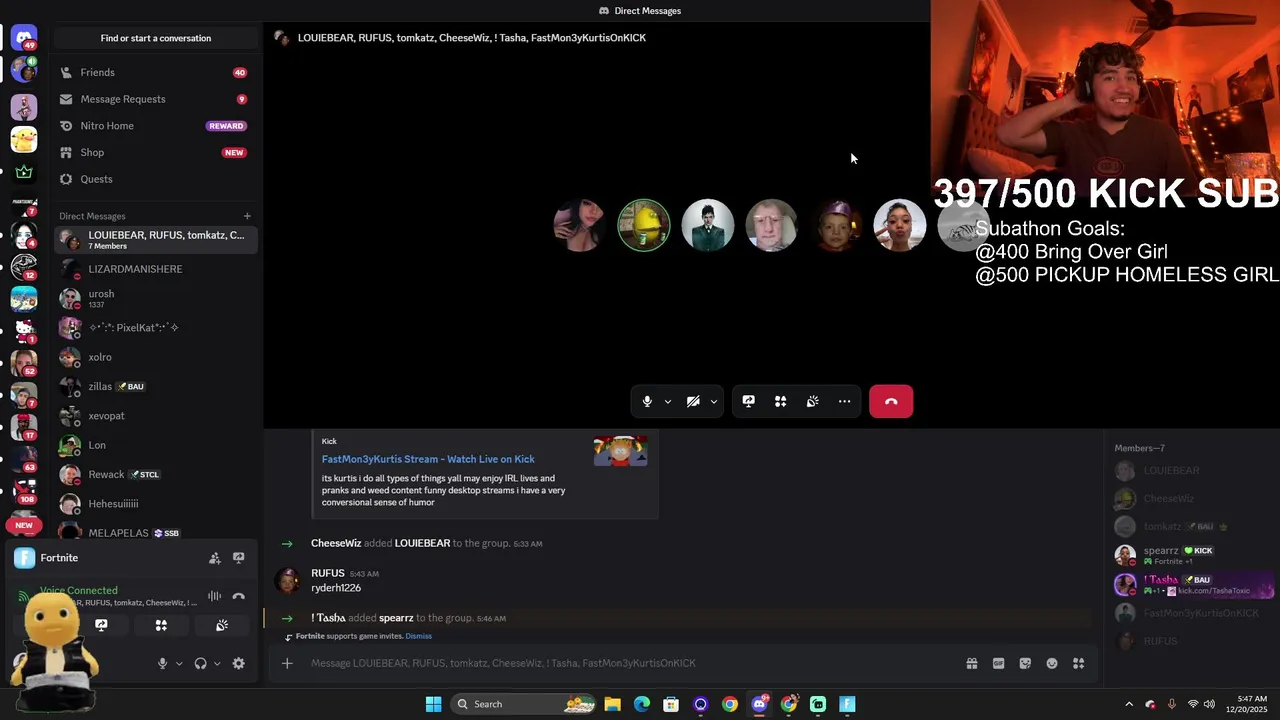This screenshot has height=720, width=1280.
Task: Click the Kick stream embed thumbnail
Action: coord(620,452)
